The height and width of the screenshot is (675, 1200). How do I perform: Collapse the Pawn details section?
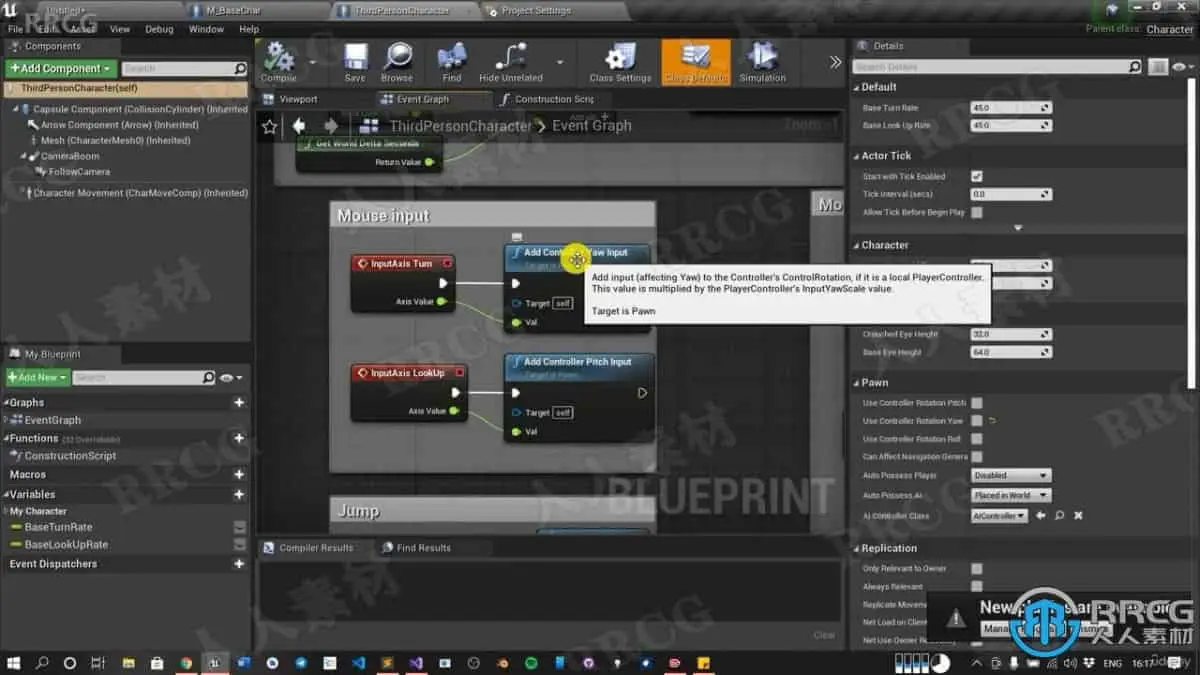click(x=857, y=383)
